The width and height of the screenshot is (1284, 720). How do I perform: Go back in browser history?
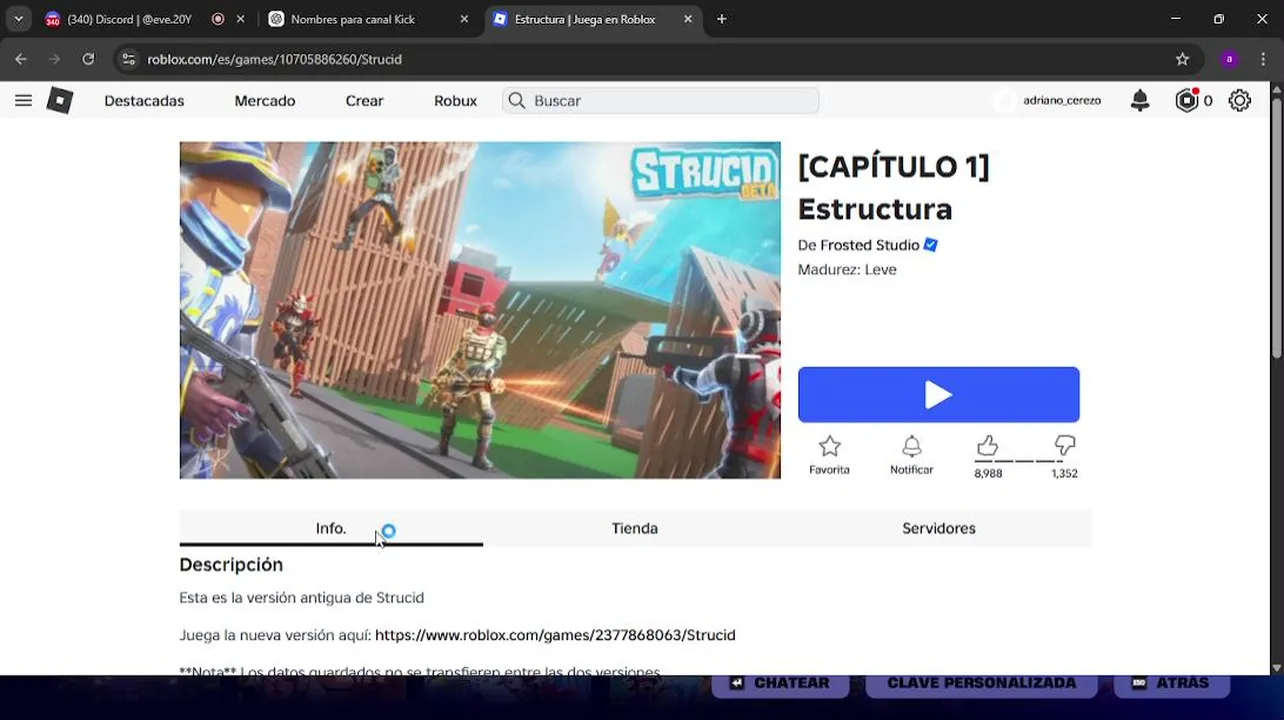(x=21, y=59)
